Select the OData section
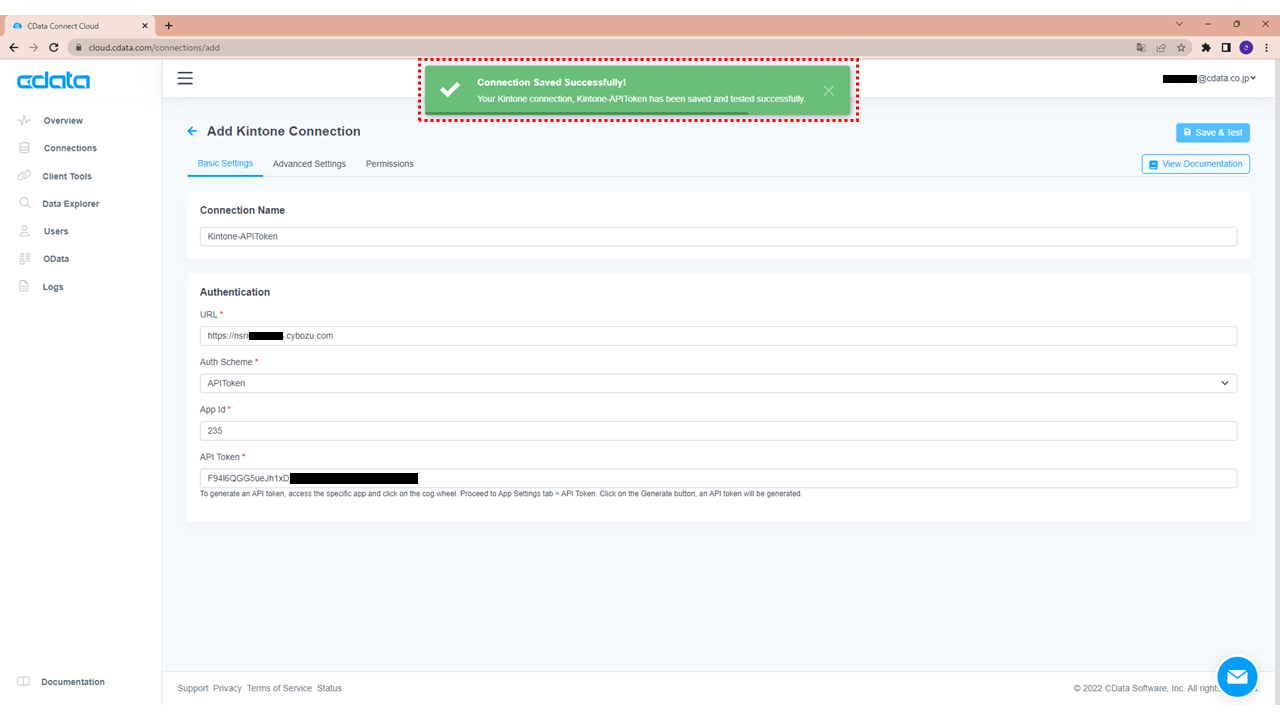 coord(55,258)
